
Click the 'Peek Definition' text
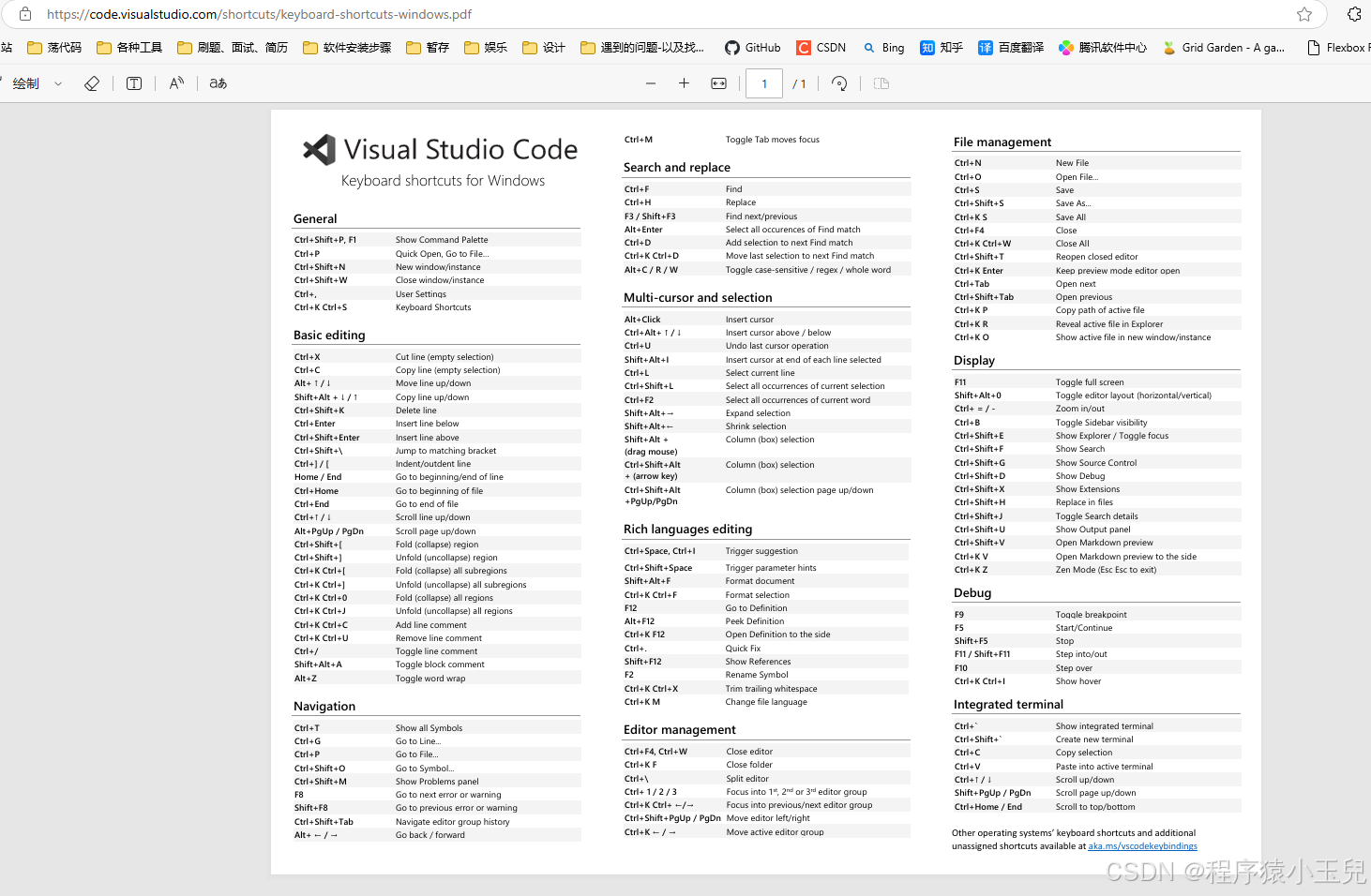pos(754,621)
